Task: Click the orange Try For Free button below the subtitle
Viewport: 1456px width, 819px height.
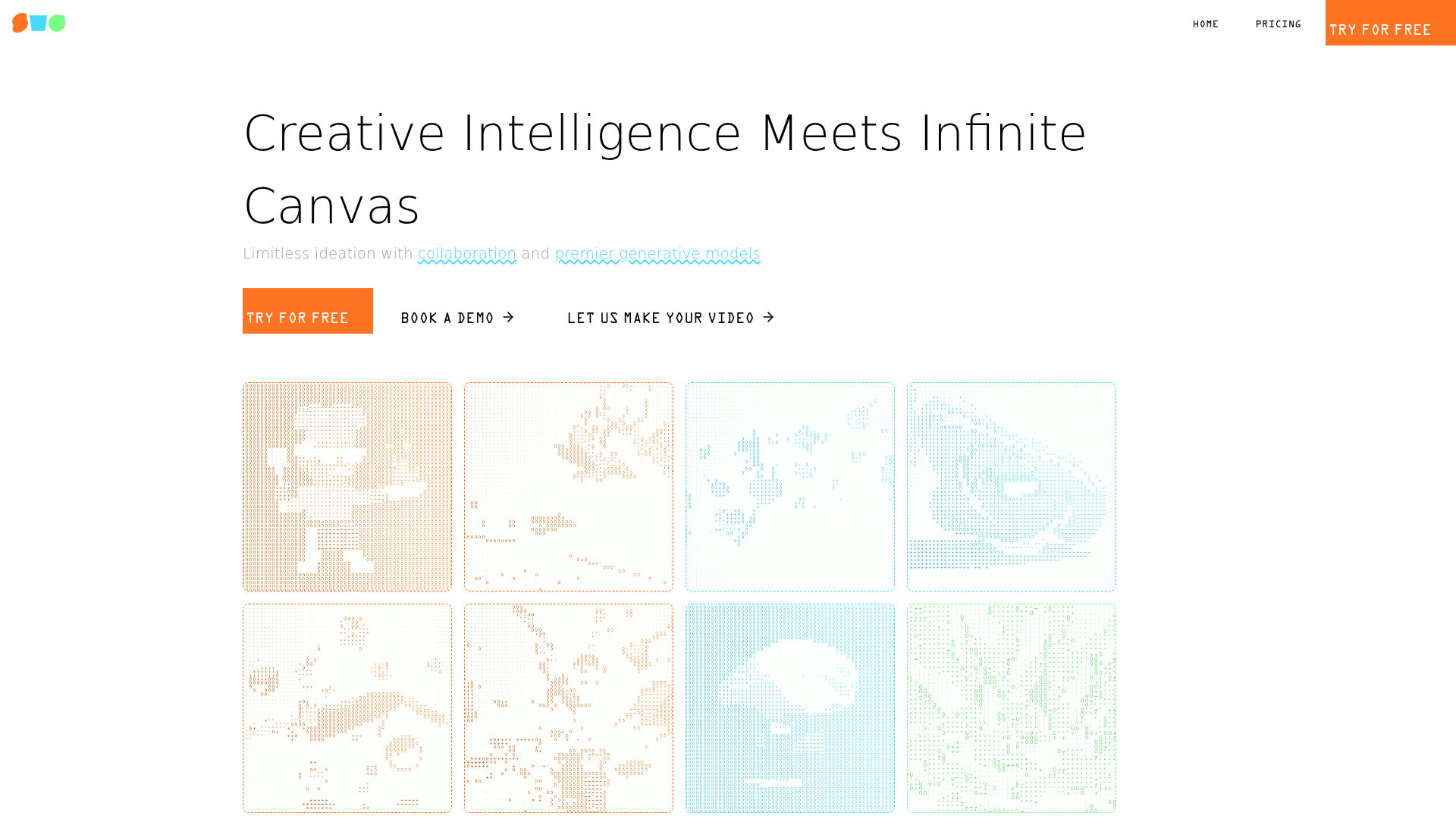Action: pos(307,311)
